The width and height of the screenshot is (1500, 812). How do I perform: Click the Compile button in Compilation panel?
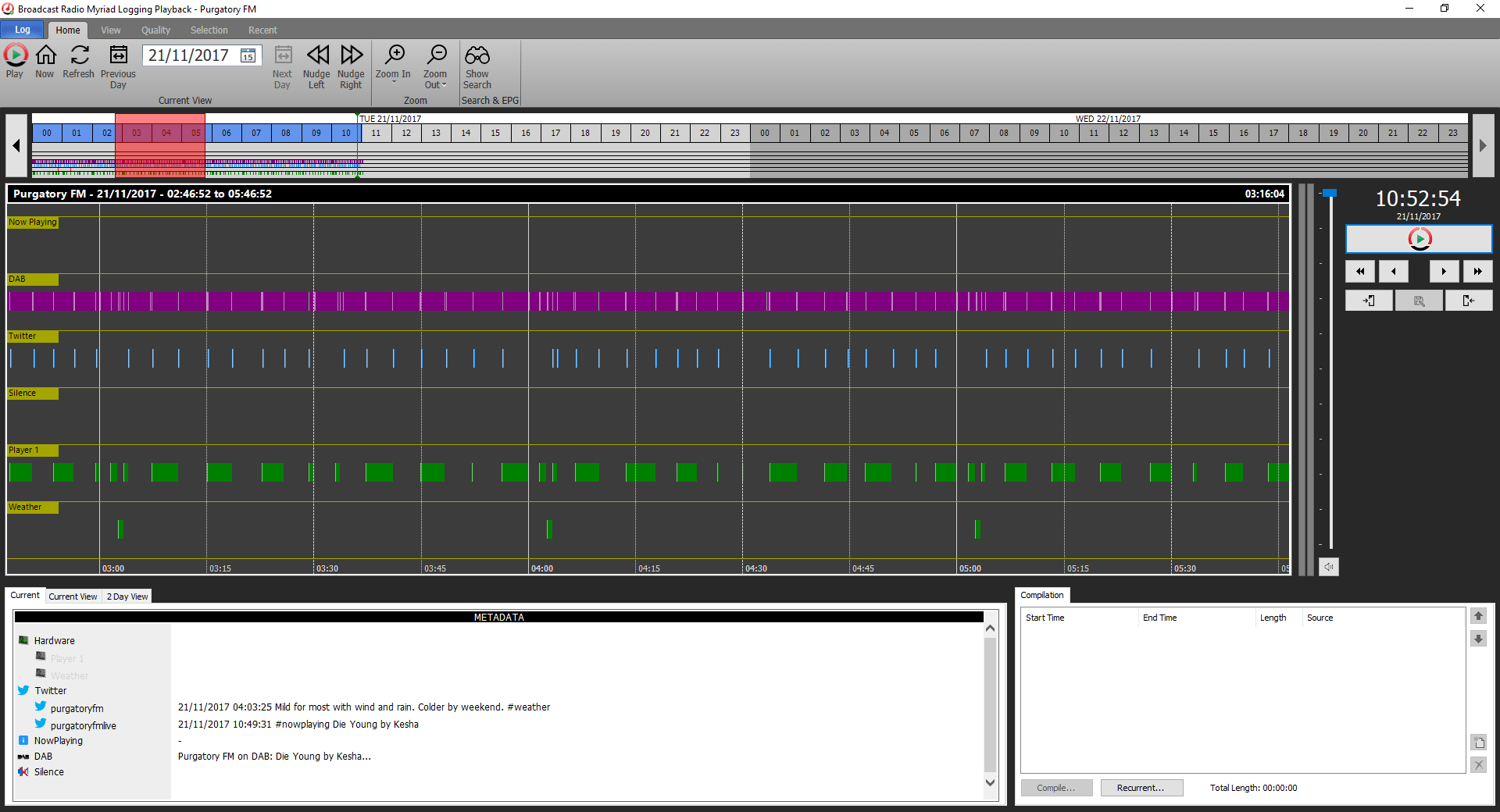(1055, 788)
